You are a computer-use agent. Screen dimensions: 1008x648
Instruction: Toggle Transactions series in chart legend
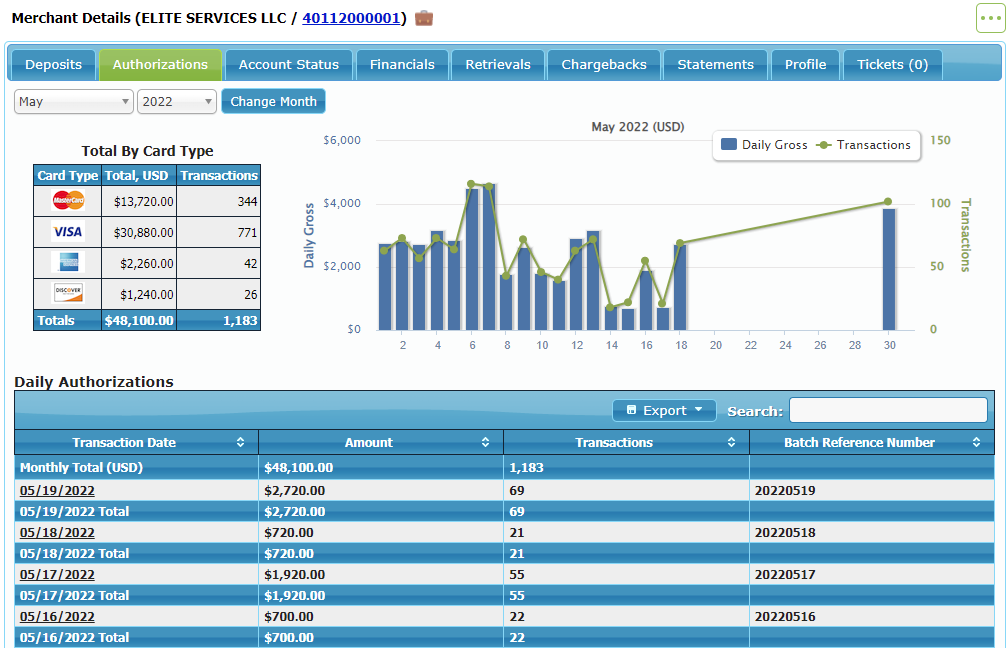click(865, 145)
